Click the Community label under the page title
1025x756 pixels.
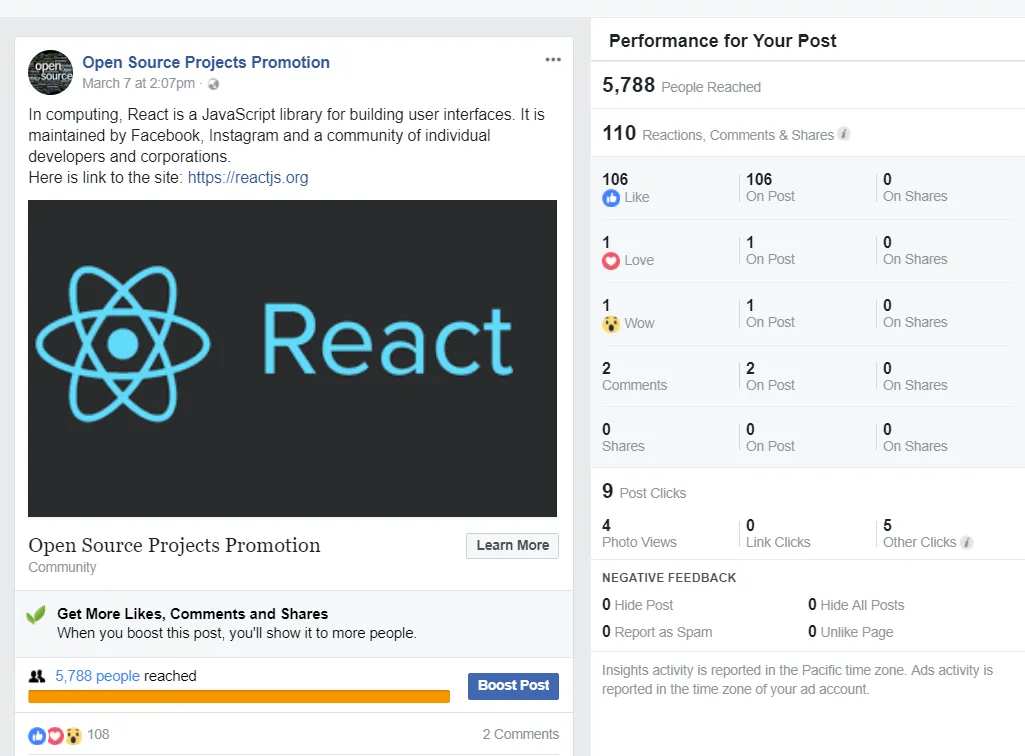62,567
